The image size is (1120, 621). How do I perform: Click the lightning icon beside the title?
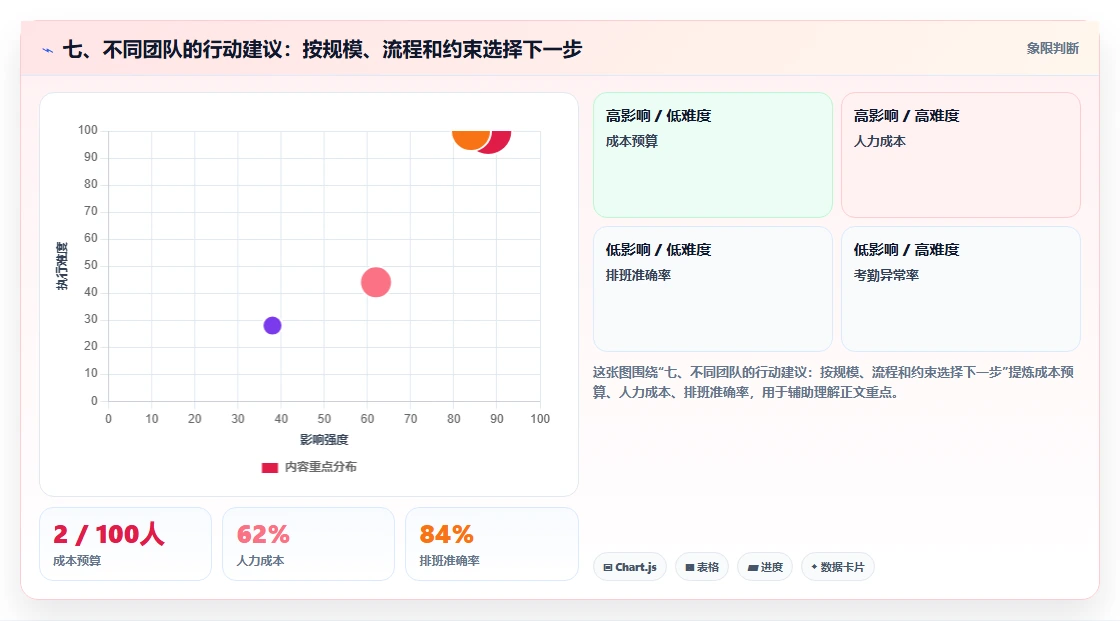[x=48, y=50]
